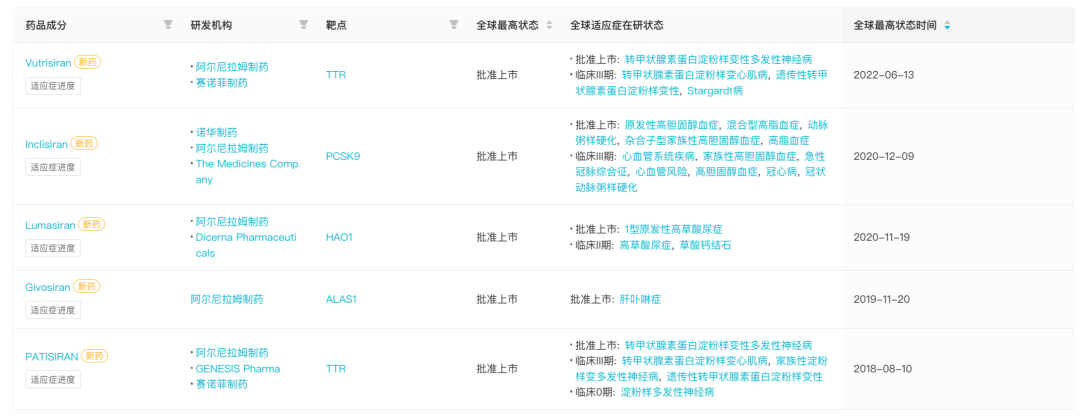
Task: Click 新药 badge next to PATISIRAN
Action: 94,356
